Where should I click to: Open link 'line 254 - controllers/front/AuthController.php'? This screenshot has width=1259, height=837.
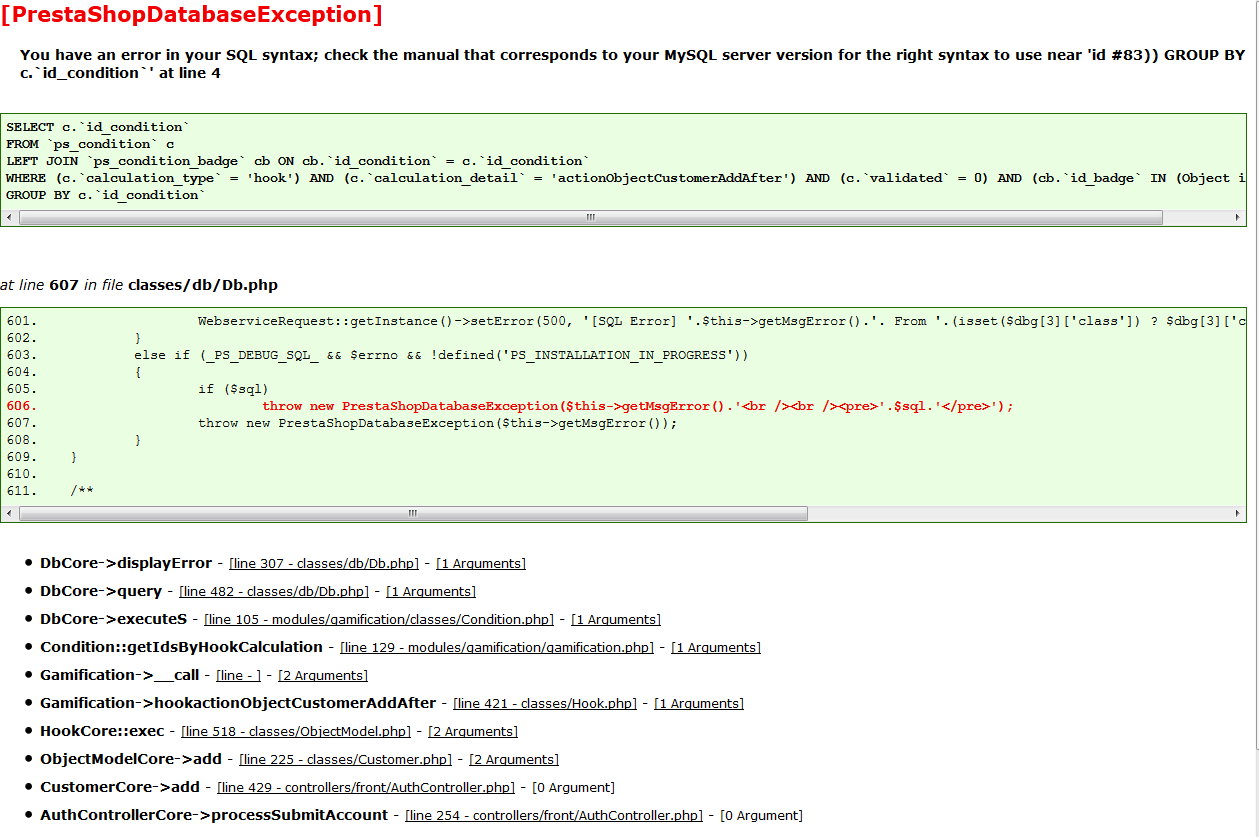[x=555, y=816]
